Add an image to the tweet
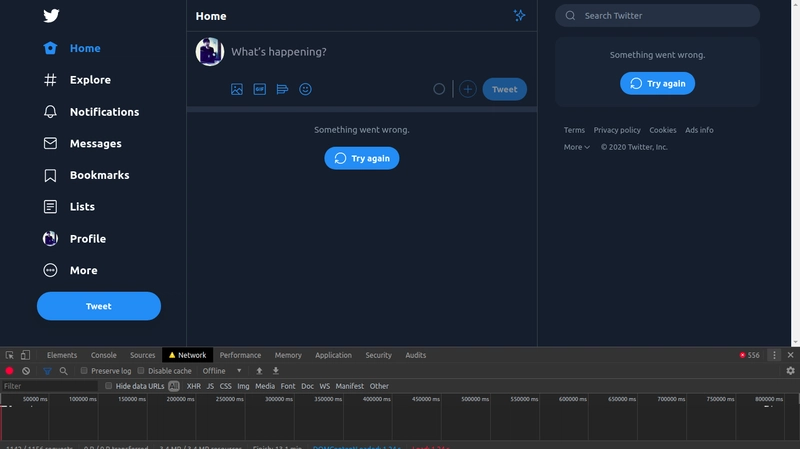The height and width of the screenshot is (449, 800). coord(237,89)
